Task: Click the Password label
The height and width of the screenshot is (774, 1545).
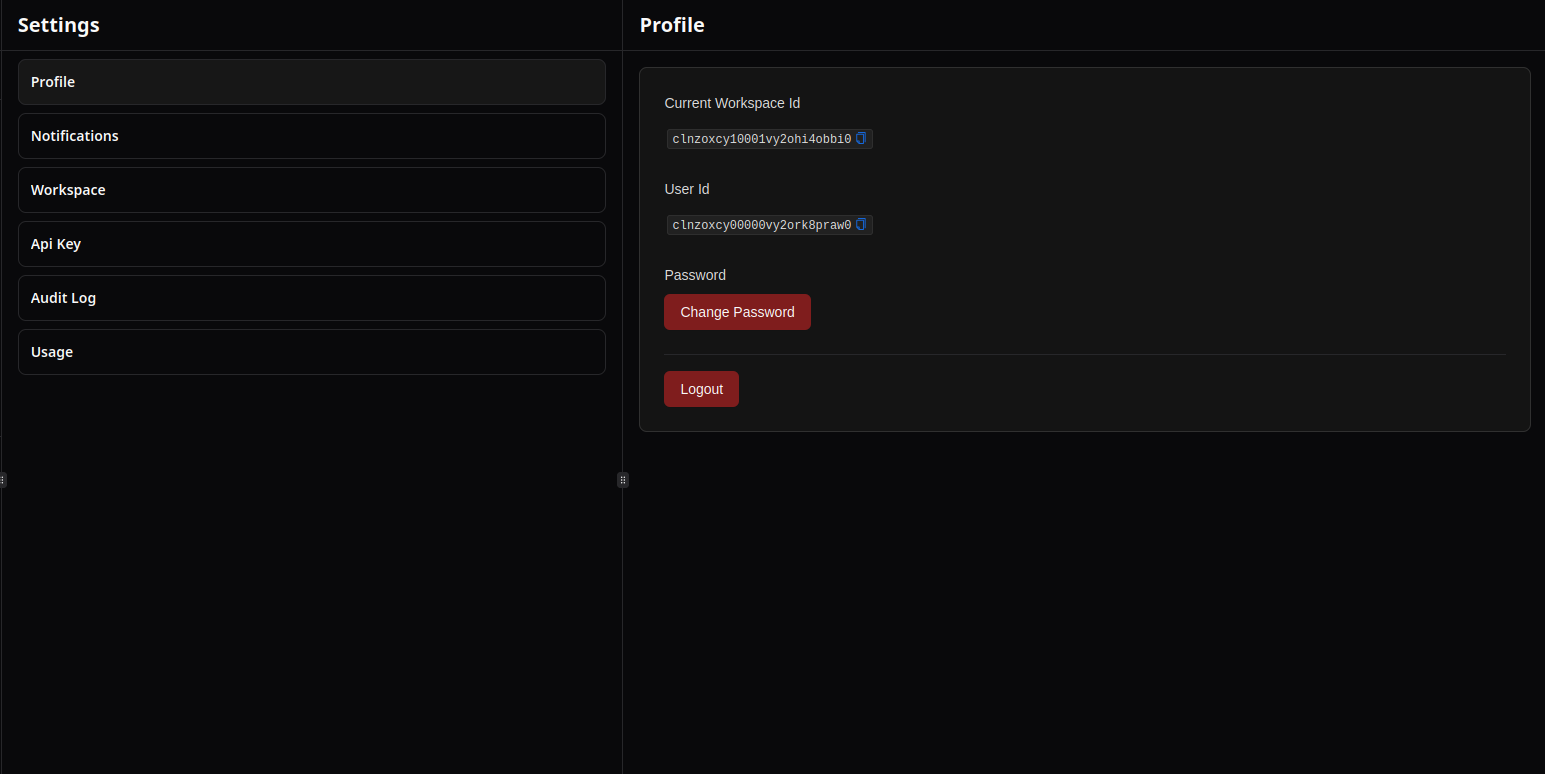Action: coord(695,275)
